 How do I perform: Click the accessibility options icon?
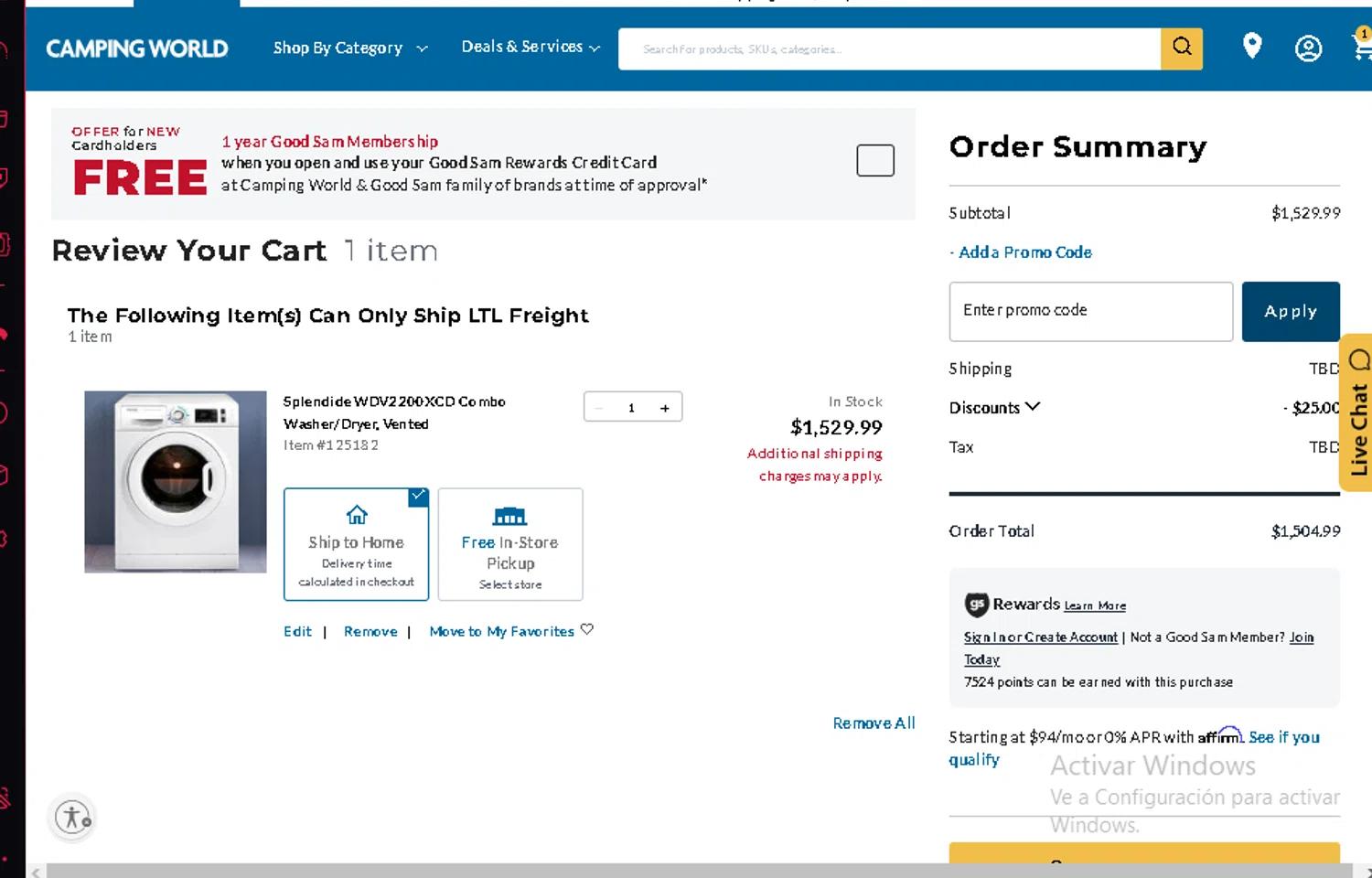click(x=73, y=817)
